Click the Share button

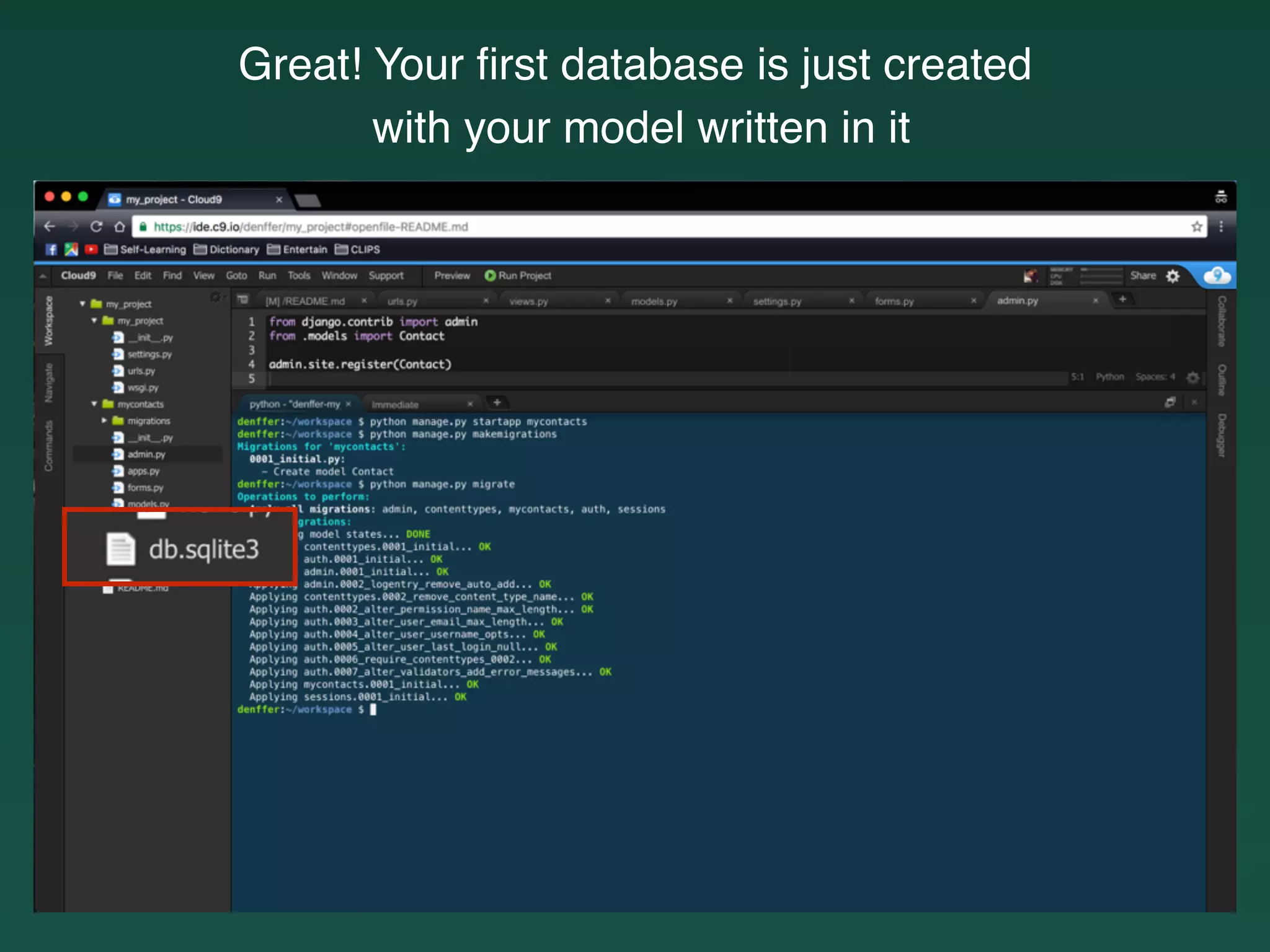[x=1142, y=276]
